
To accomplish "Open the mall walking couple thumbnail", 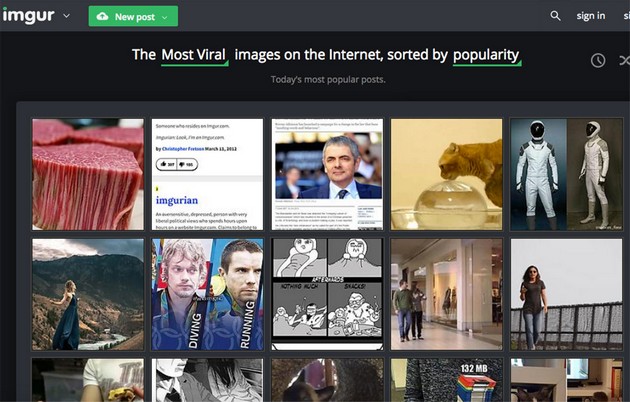I will click(x=446, y=294).
